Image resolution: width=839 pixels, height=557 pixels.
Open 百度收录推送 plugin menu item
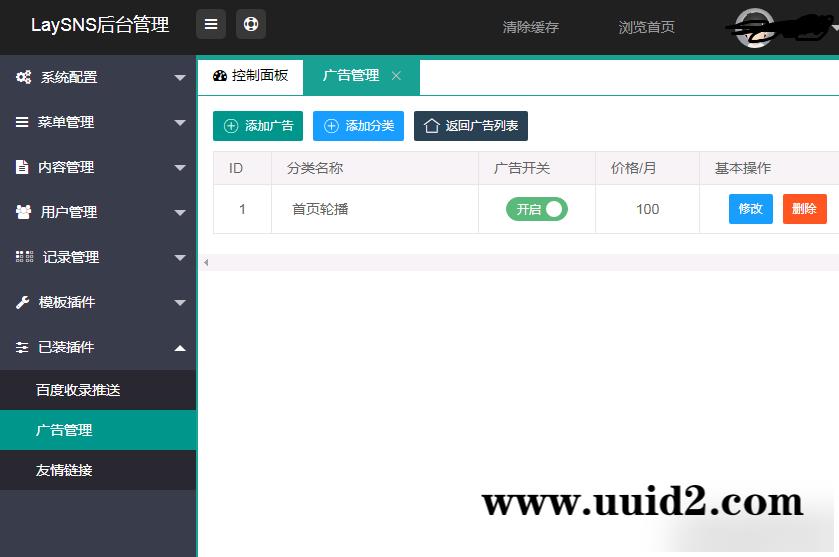(x=80, y=390)
